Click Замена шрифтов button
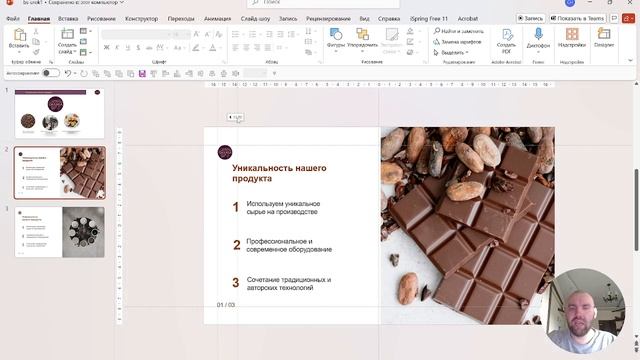 pyautogui.click(x=457, y=42)
